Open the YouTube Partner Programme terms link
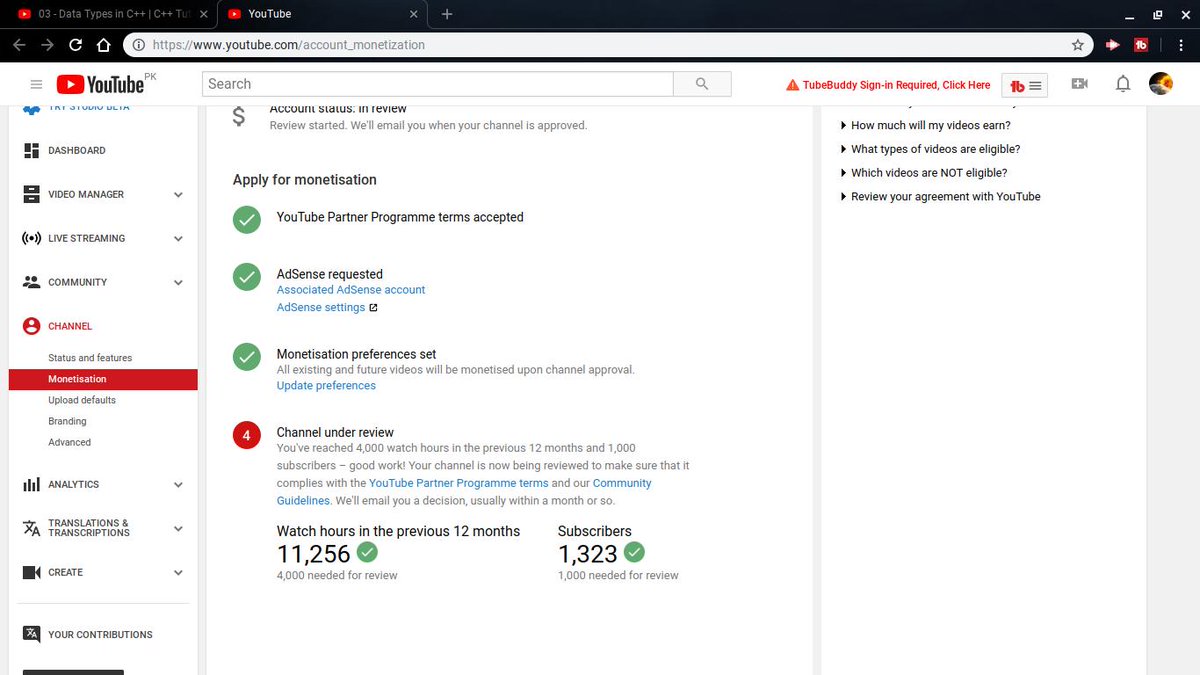1200x675 pixels. [x=459, y=483]
